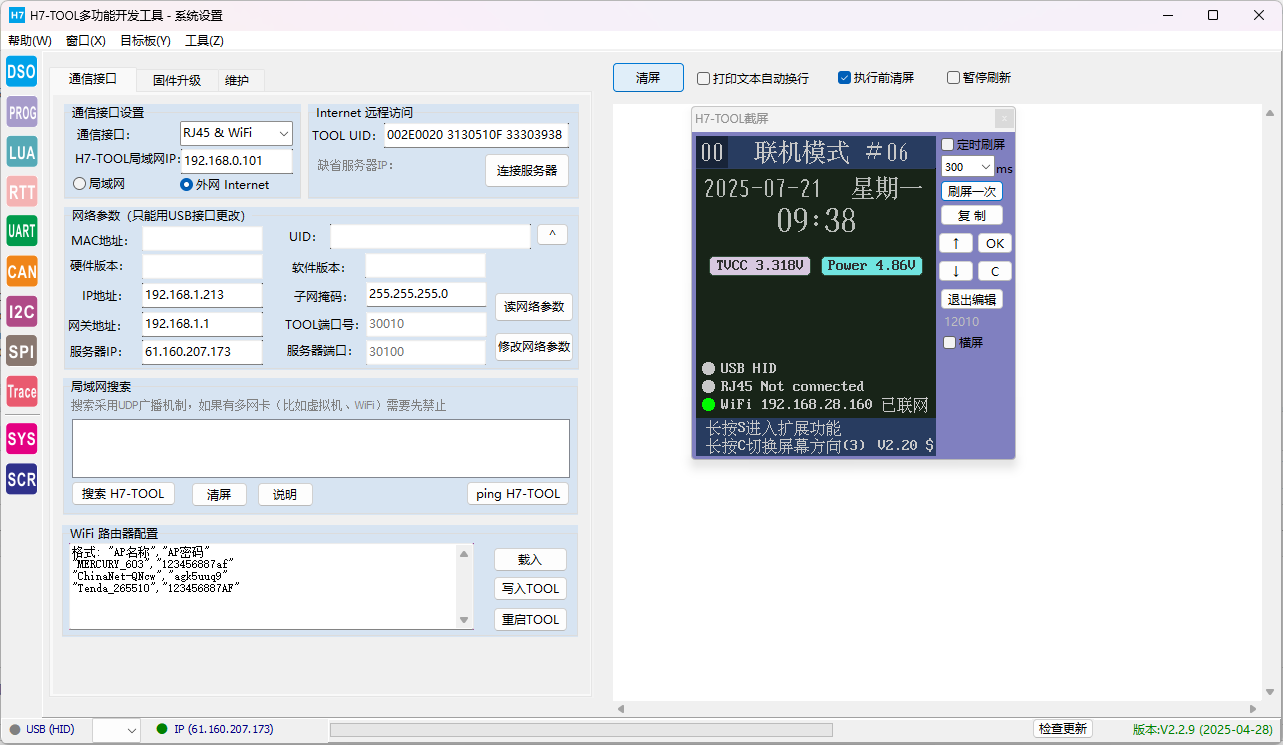
Task: Click the ping H7-TOOL button
Action: pos(518,494)
